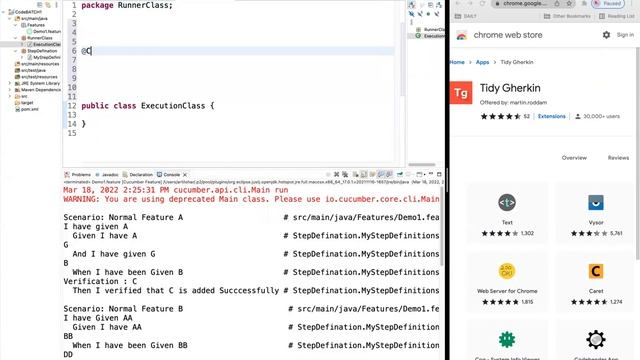640x360 pixels.
Task: Click Remove All Terminated Launches icon
Action: 345,174
